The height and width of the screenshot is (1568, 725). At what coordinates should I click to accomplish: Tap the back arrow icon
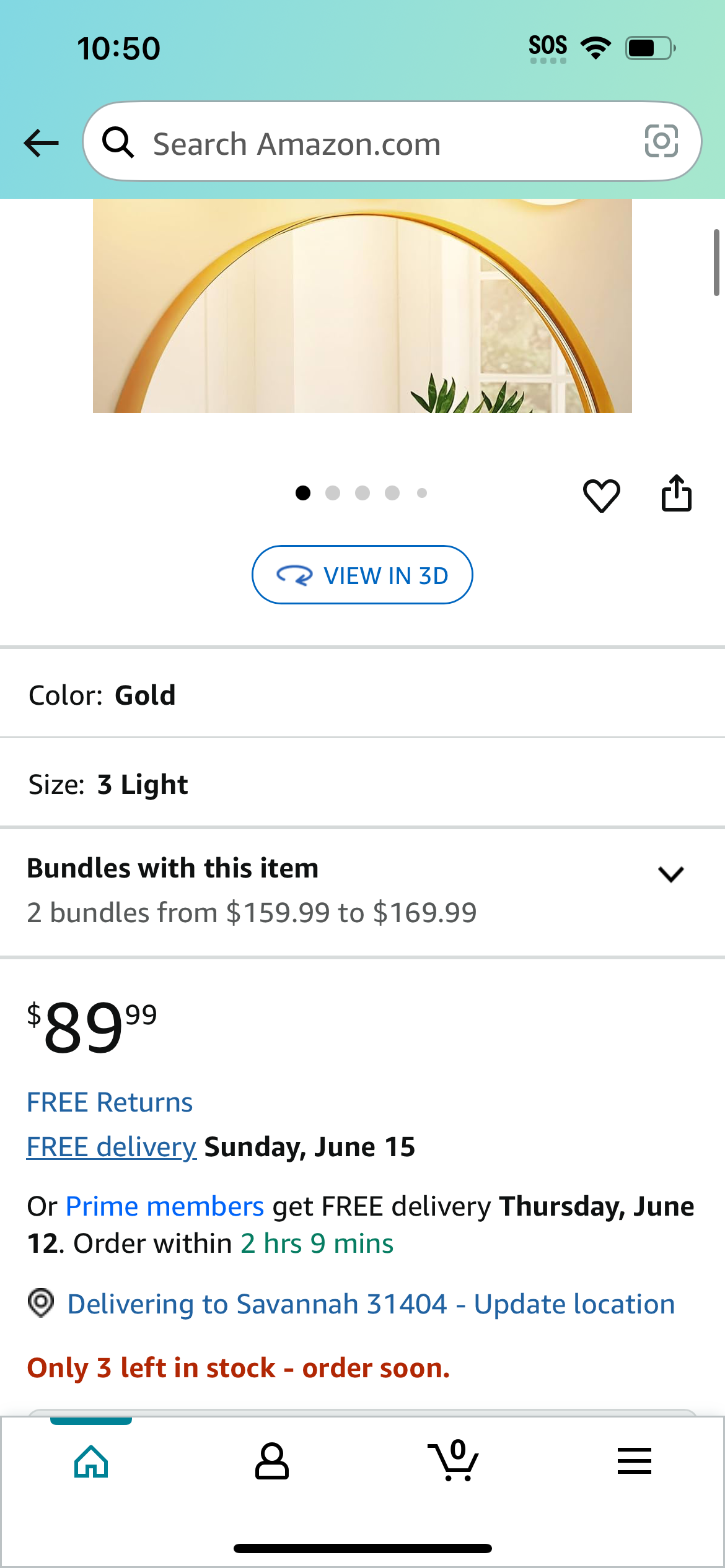41,143
